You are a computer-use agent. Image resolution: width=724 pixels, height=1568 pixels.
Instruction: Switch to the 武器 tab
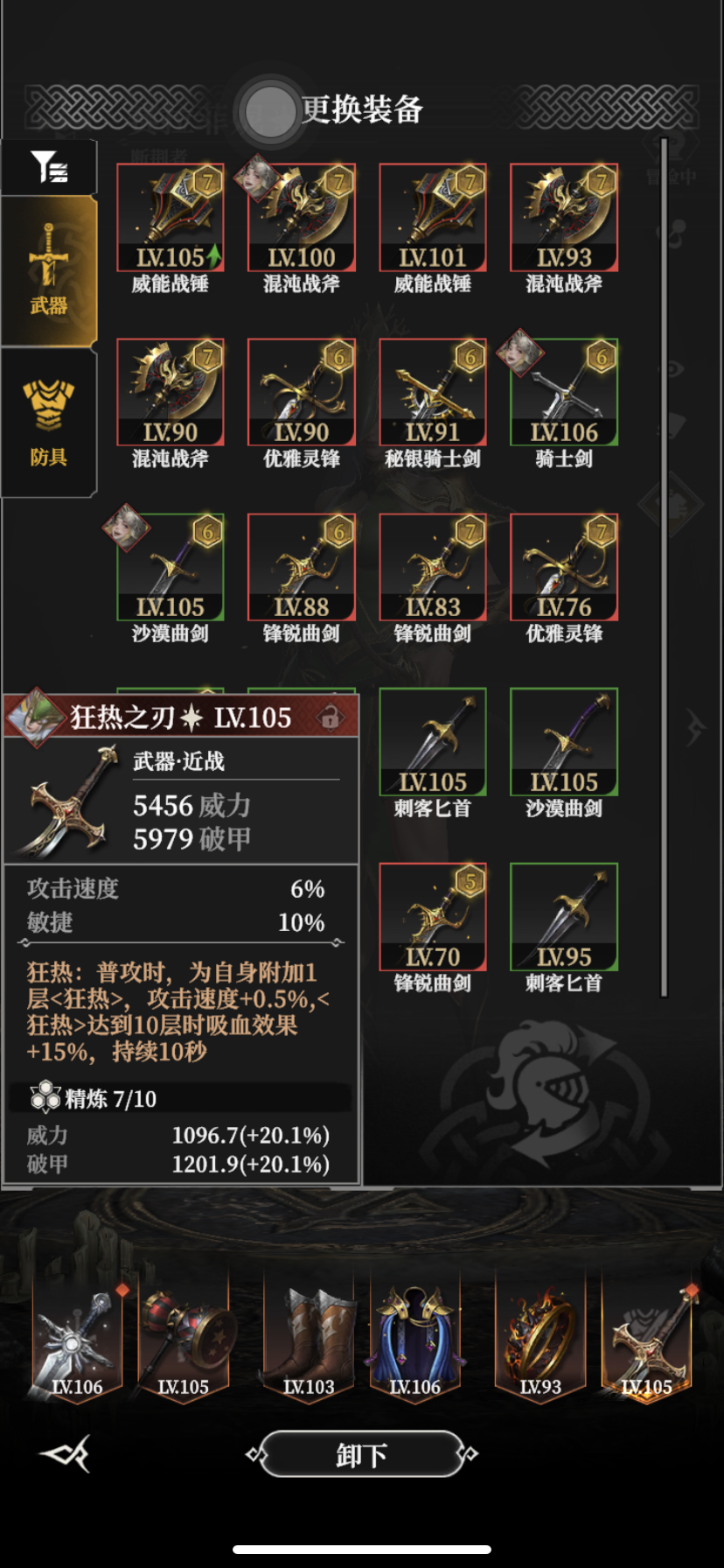(48, 271)
